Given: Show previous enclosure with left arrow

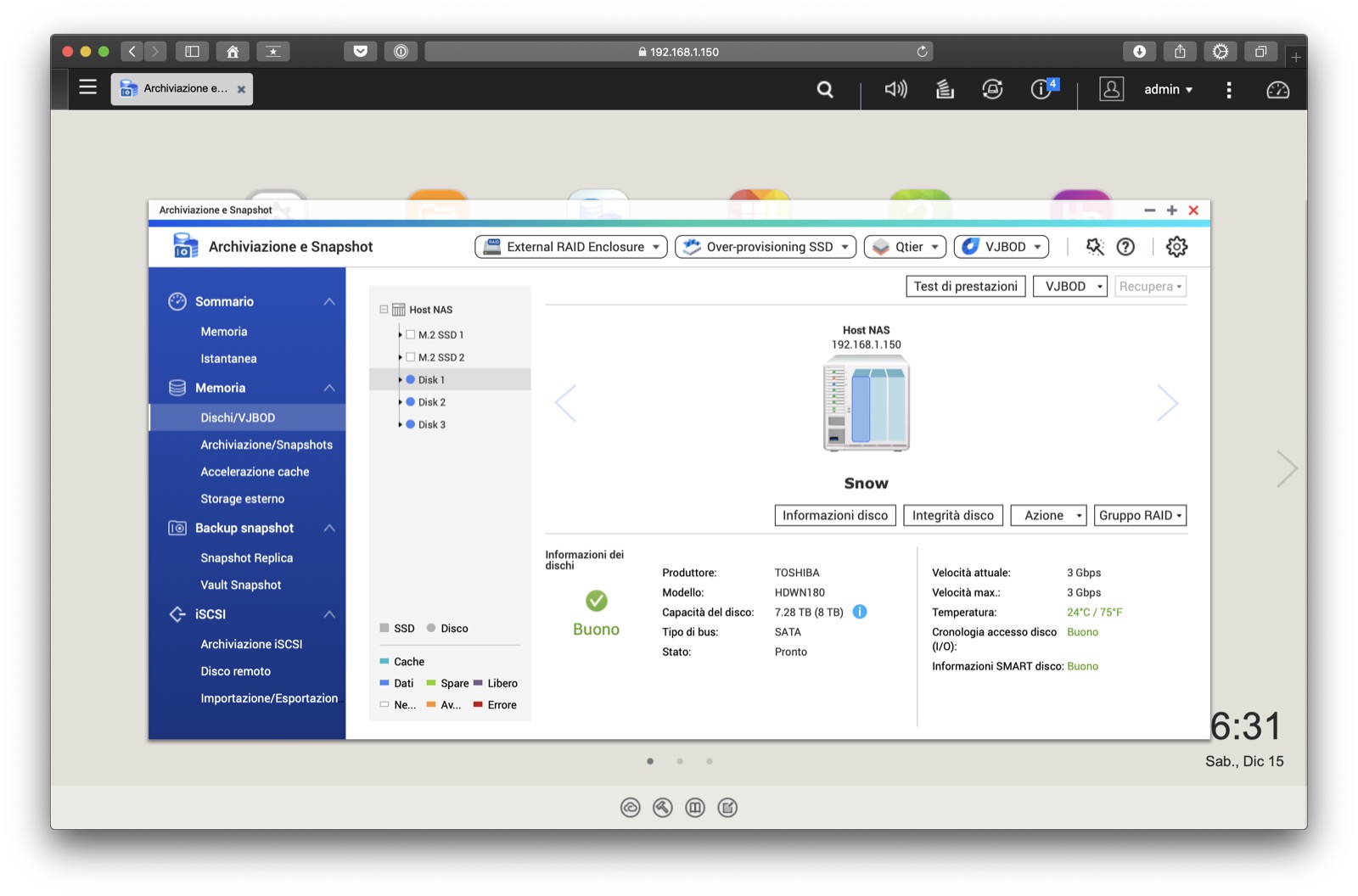Looking at the screenshot, I should (x=565, y=403).
